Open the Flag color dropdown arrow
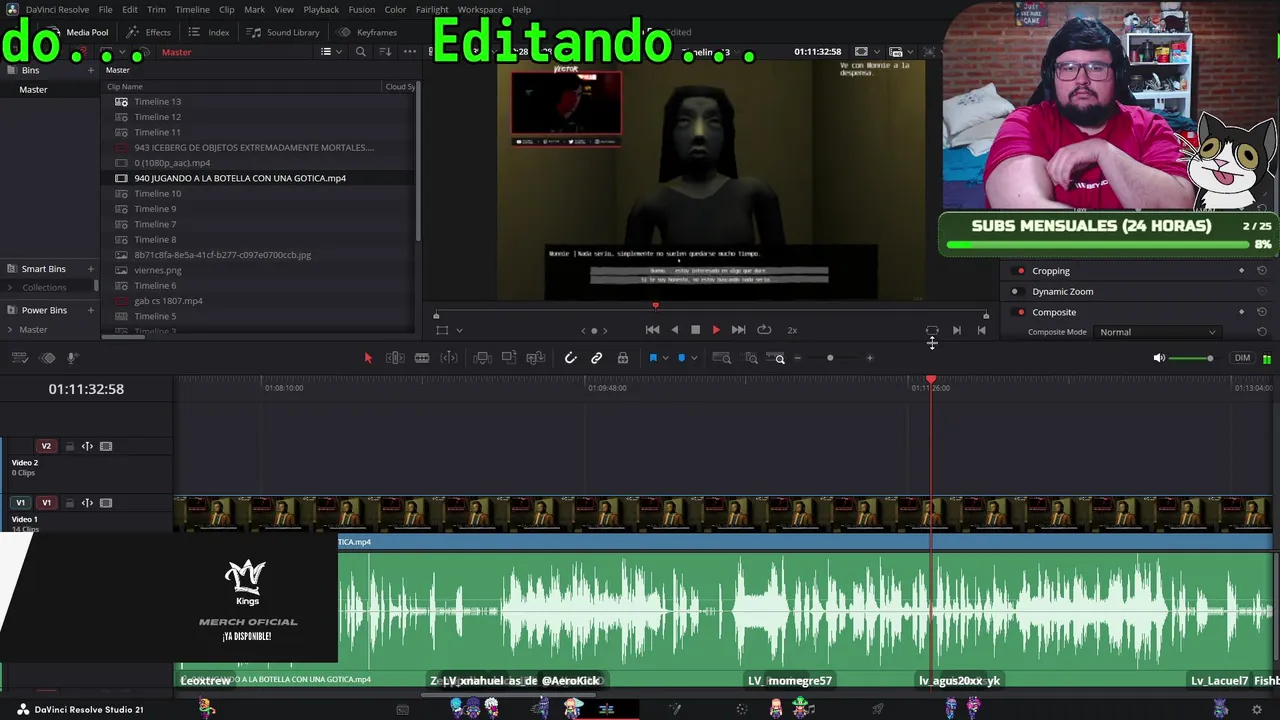This screenshot has height=720, width=1280. (665, 358)
